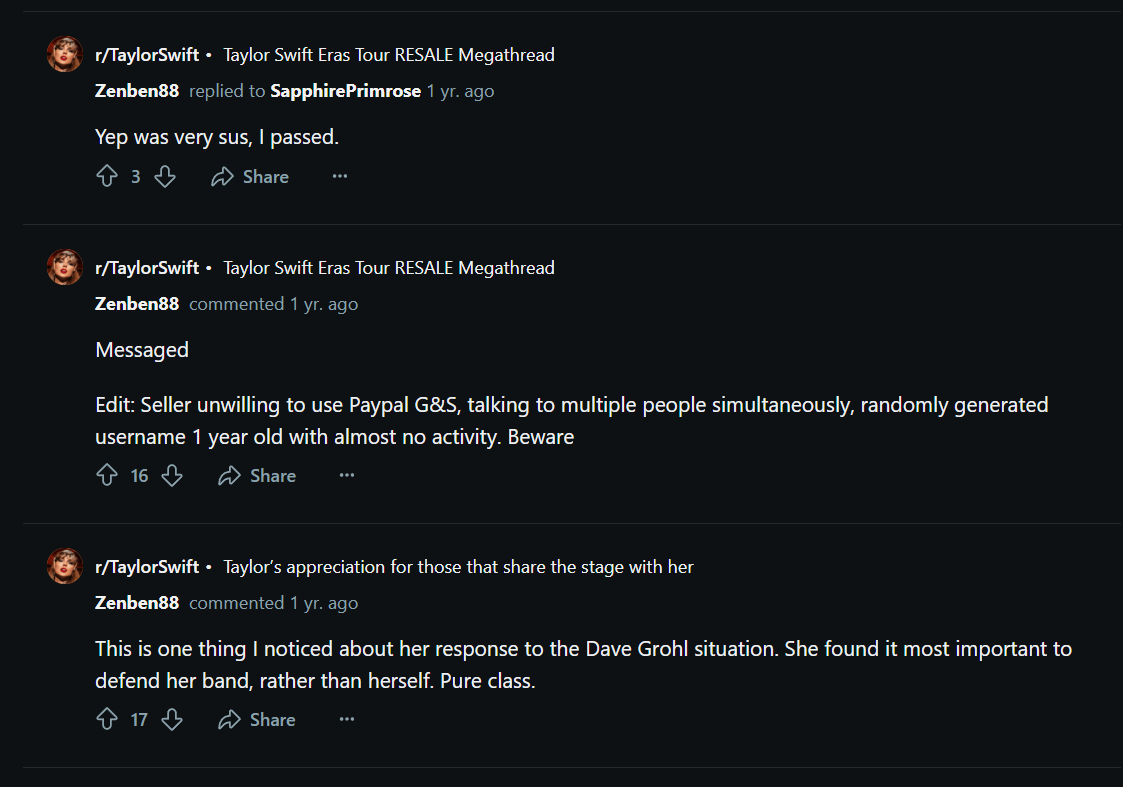Open r/TaylorSwift from the first comment
Screen dimensions: 1123x787
point(147,55)
